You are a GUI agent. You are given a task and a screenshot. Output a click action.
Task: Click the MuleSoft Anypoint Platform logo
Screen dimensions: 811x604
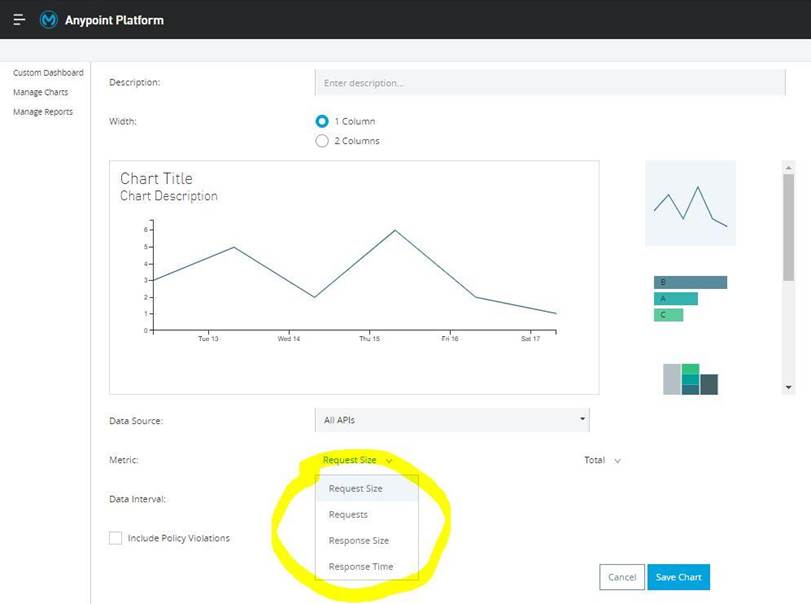click(x=49, y=20)
